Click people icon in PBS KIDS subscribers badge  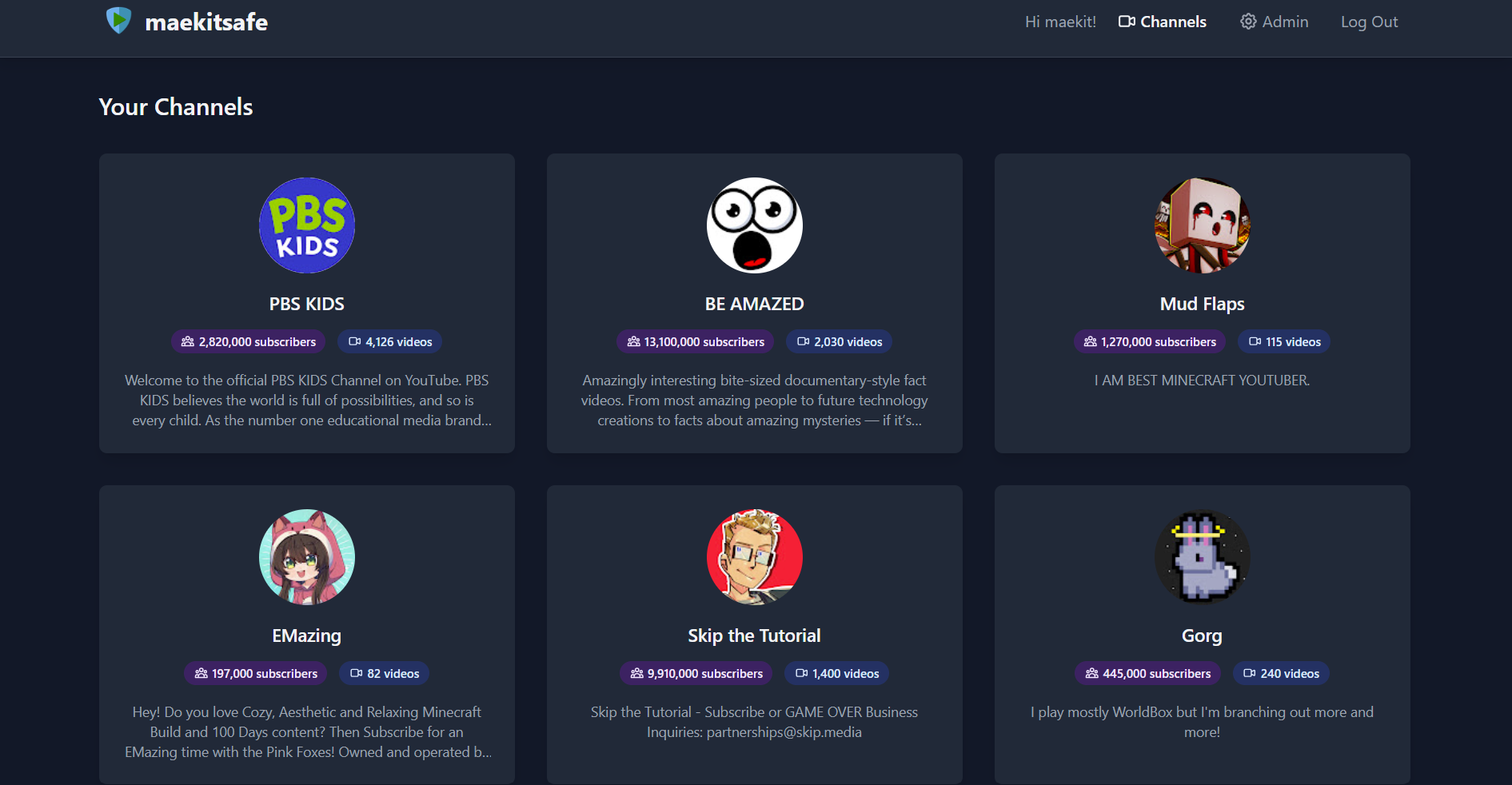(188, 341)
